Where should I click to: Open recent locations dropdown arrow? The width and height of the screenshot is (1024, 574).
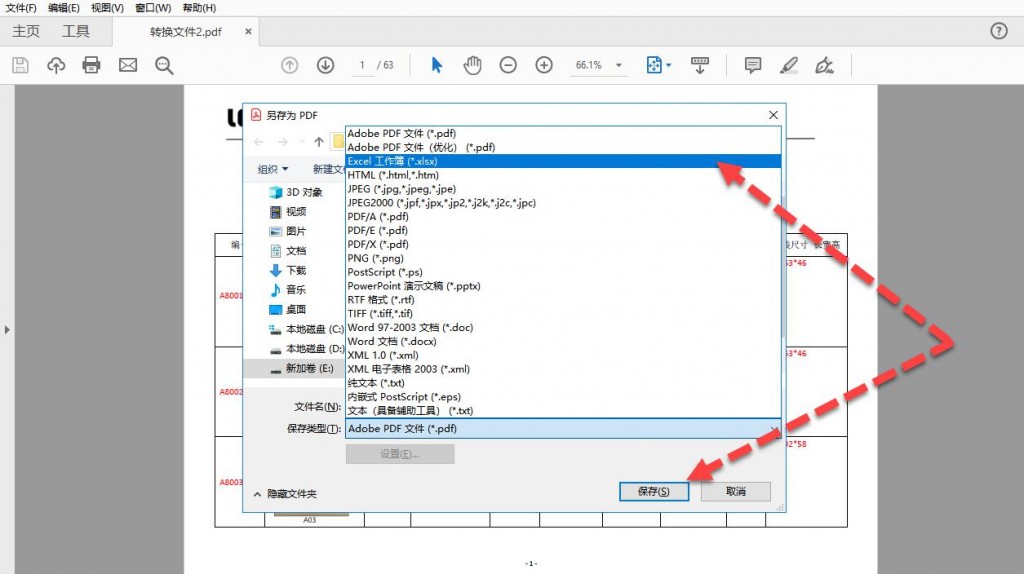[x=302, y=142]
